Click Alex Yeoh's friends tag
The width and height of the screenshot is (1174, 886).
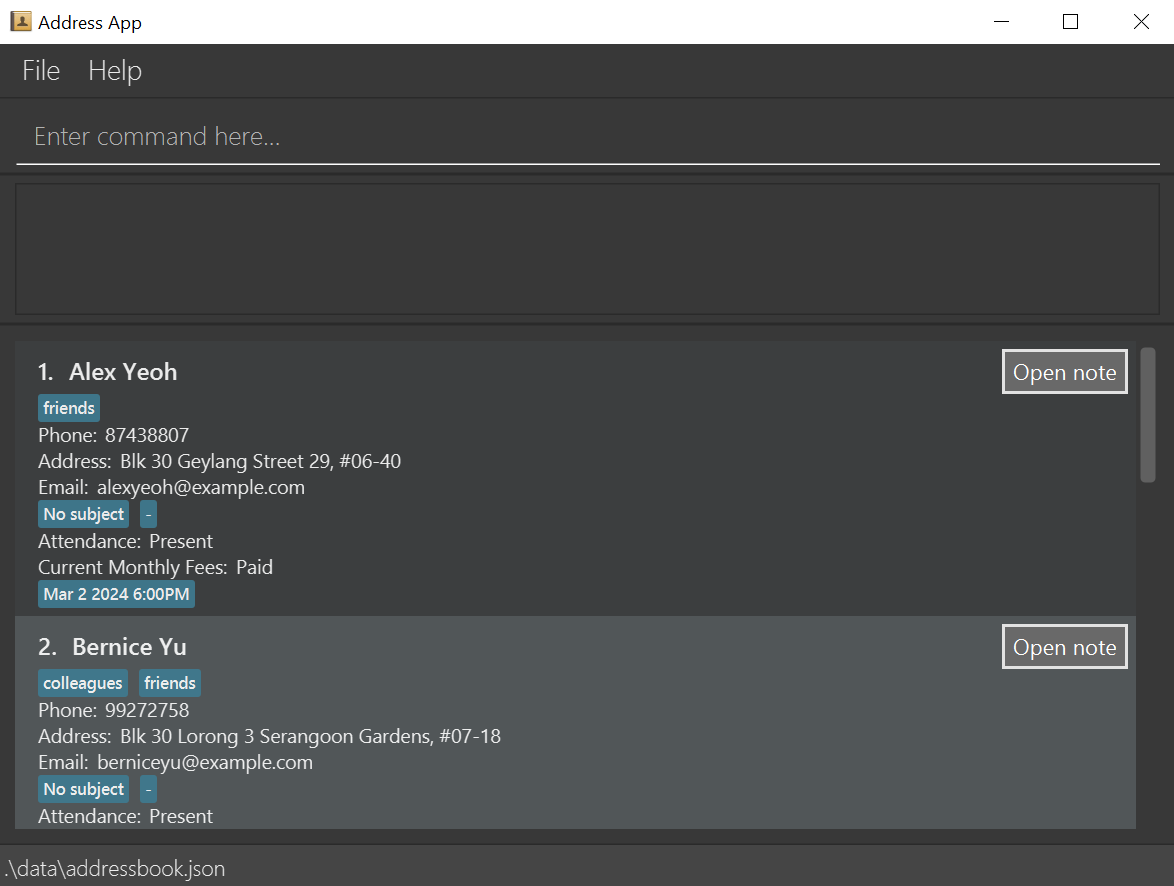(69, 408)
